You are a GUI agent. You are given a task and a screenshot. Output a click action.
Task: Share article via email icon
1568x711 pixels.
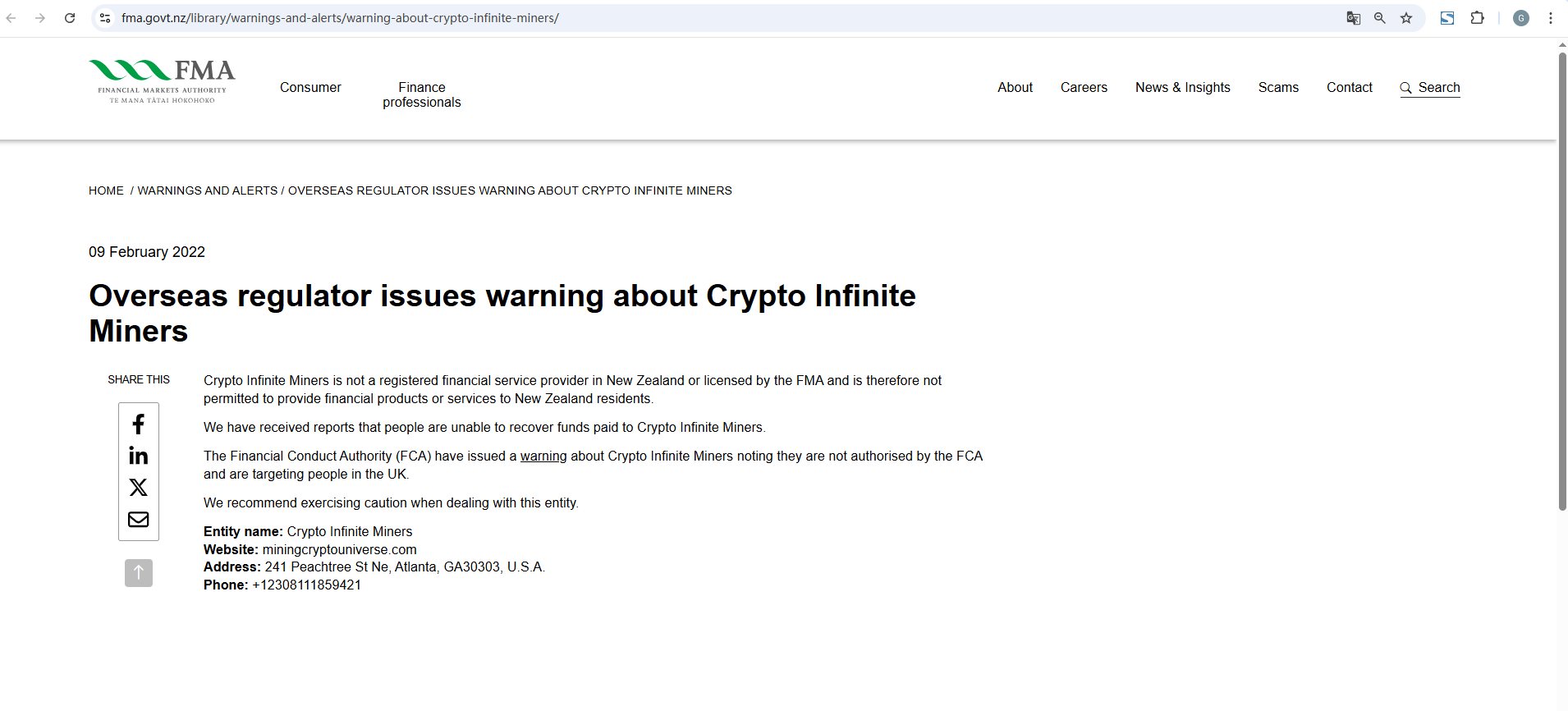click(x=138, y=520)
